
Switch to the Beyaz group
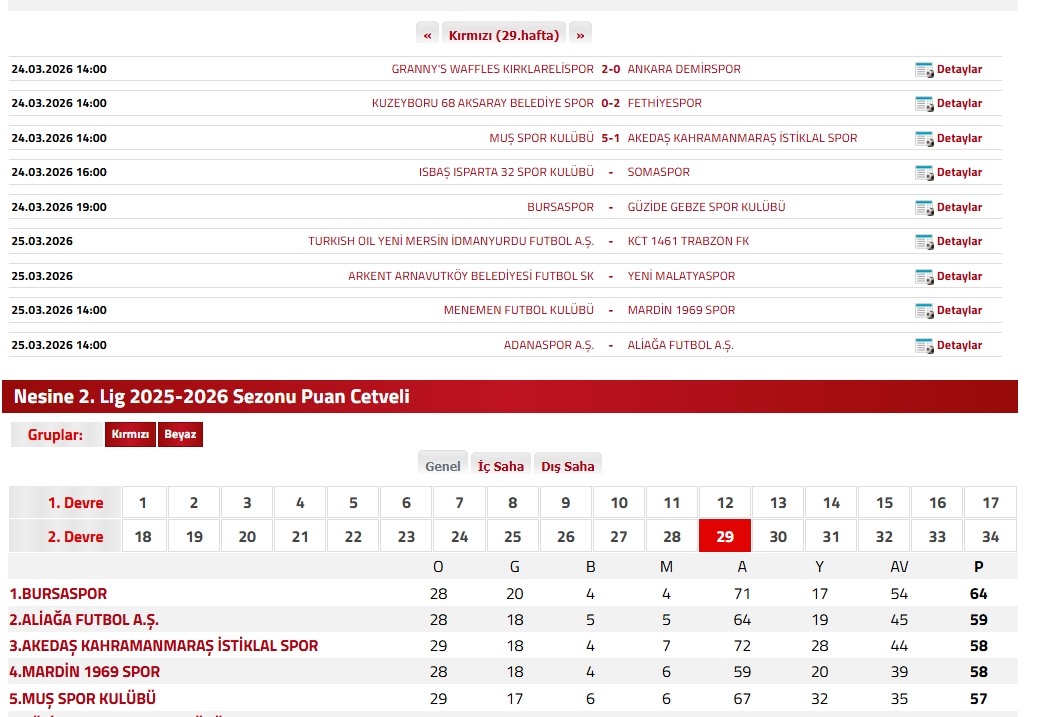[181, 435]
